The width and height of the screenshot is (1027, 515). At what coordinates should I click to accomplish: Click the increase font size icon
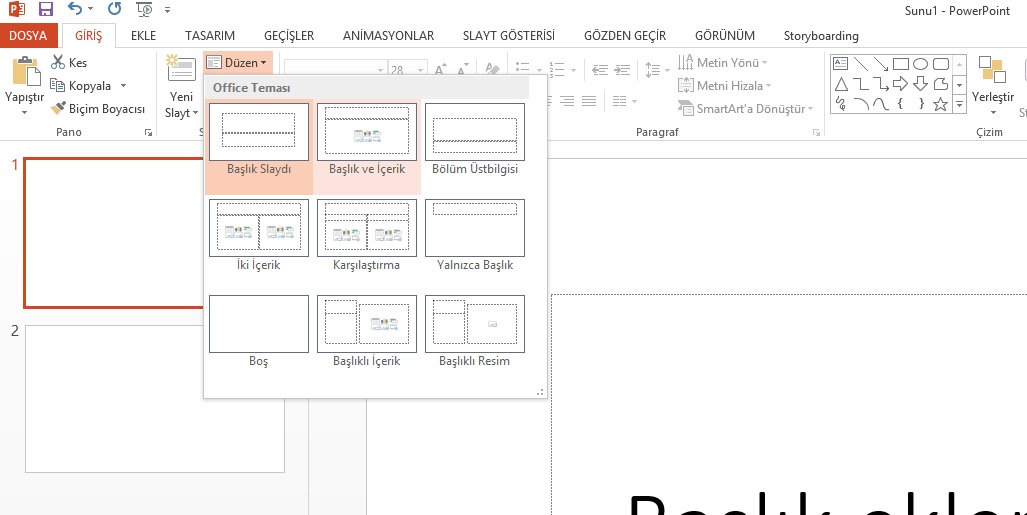tap(441, 69)
